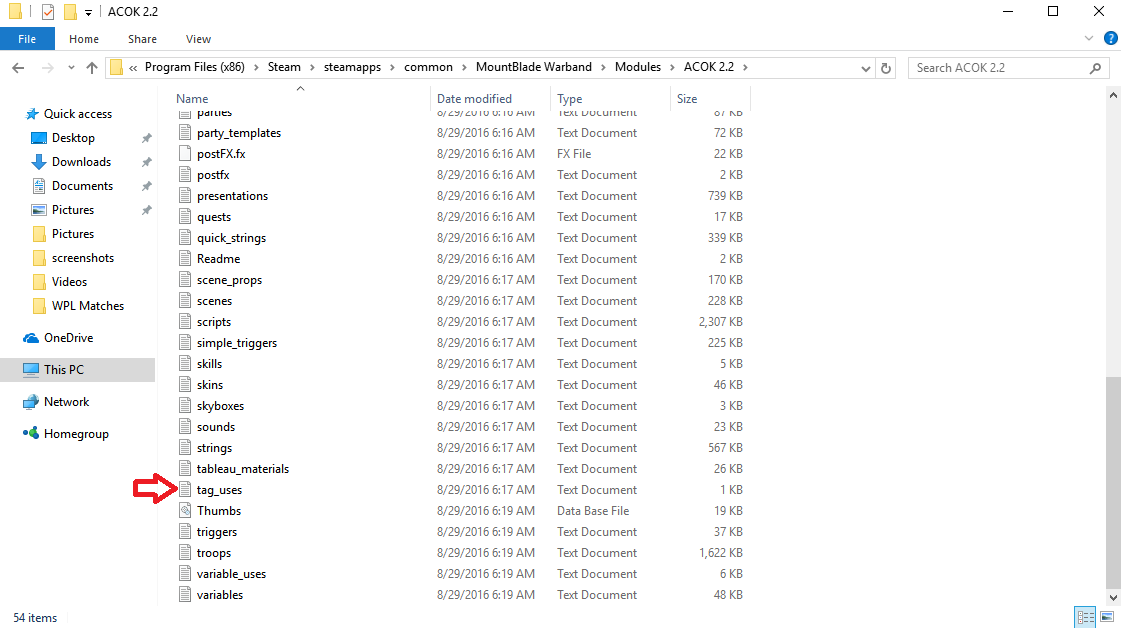Image resolution: width=1121 pixels, height=629 pixels.
Task: Click steamapps in the address breadcrumb
Action: coord(352,67)
